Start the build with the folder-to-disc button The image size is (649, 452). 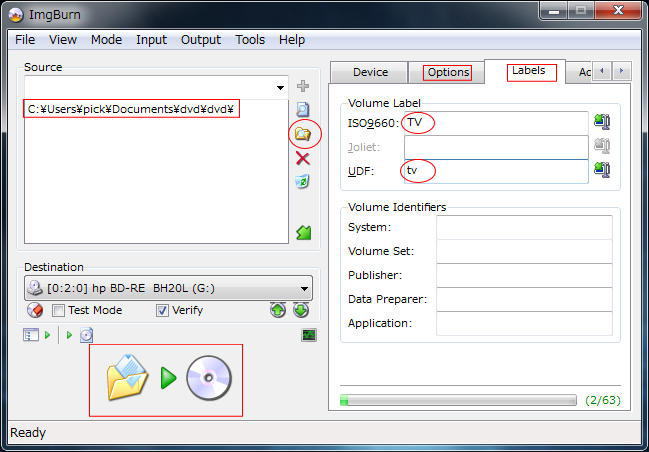click(167, 378)
